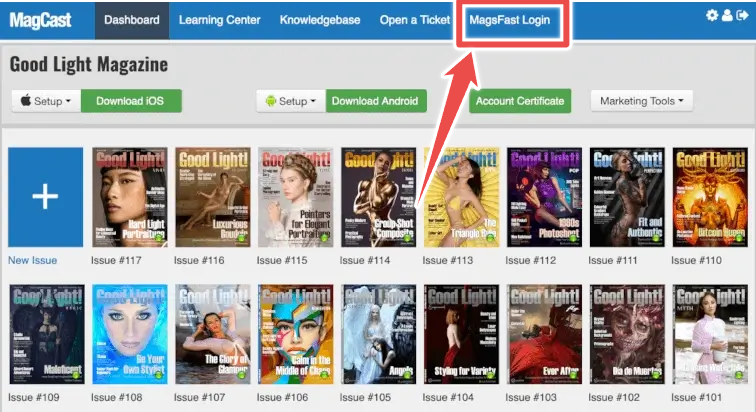
Task: Open Issue #111 cover thumbnail
Action: (627, 197)
